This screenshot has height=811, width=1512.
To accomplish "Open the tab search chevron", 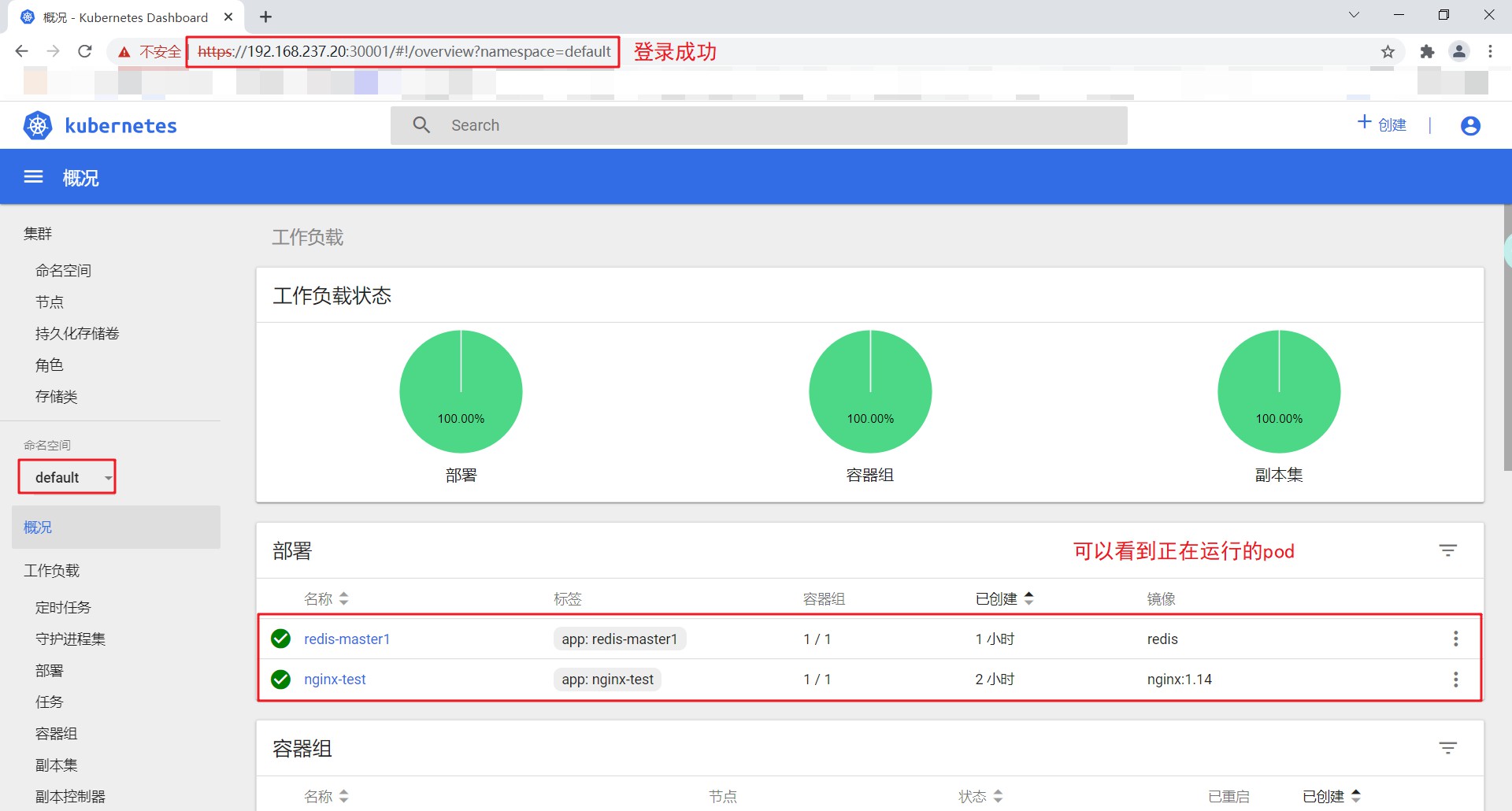I will pos(1354,15).
